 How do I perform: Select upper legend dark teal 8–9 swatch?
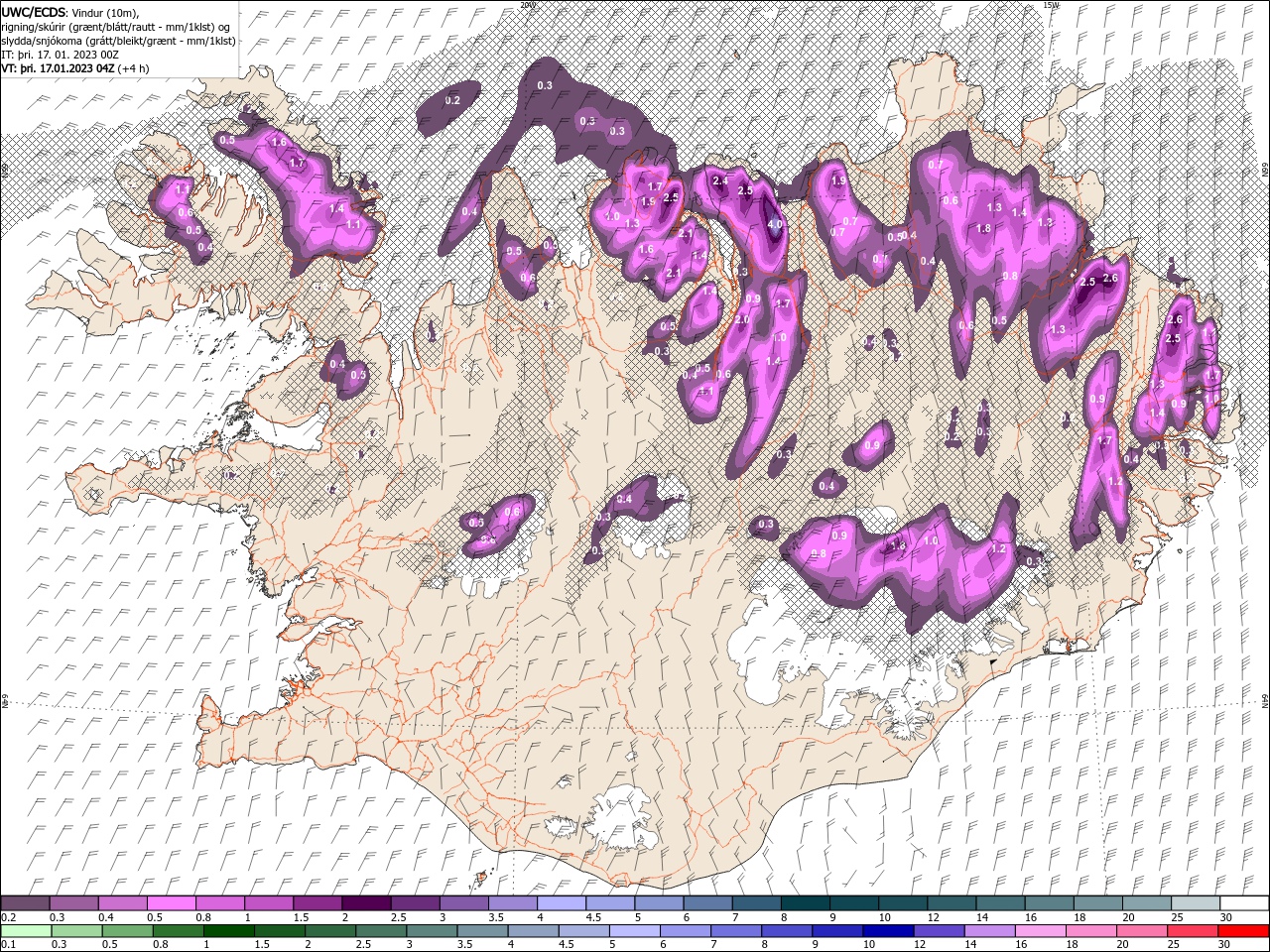pos(806,902)
